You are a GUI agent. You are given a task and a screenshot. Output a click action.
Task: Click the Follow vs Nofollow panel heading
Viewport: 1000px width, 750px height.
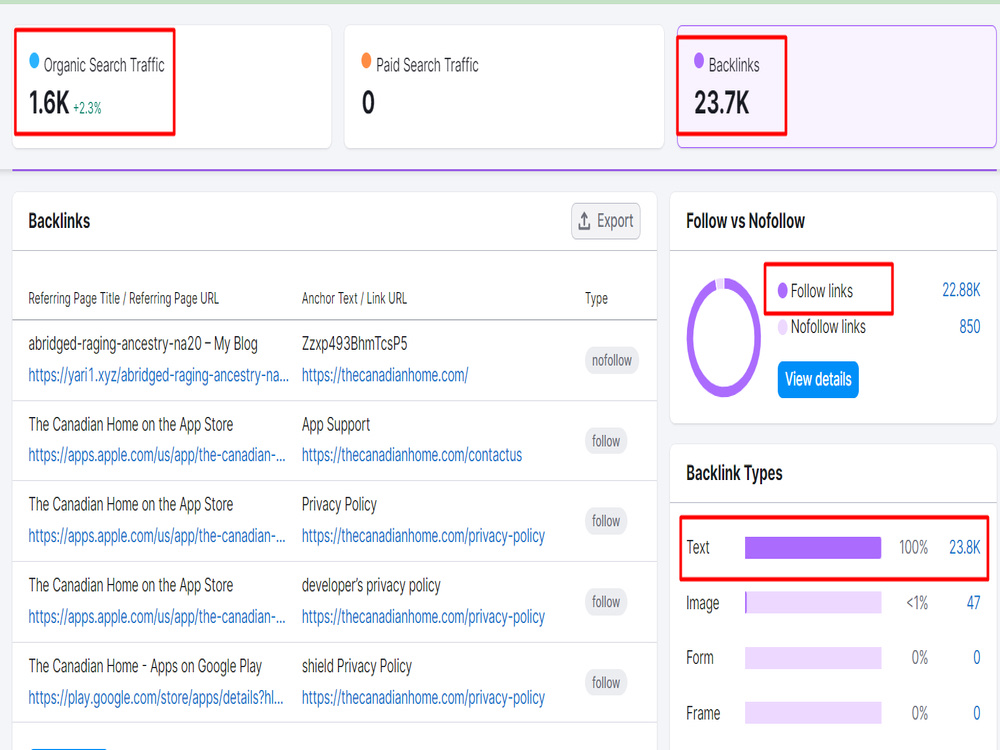(x=745, y=221)
